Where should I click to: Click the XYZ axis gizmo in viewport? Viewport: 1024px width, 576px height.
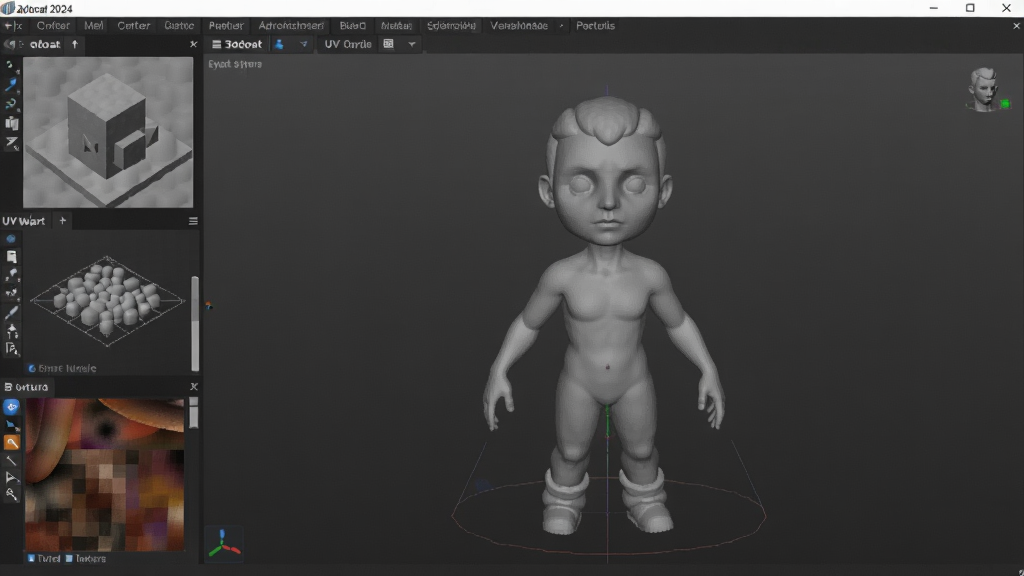point(224,545)
